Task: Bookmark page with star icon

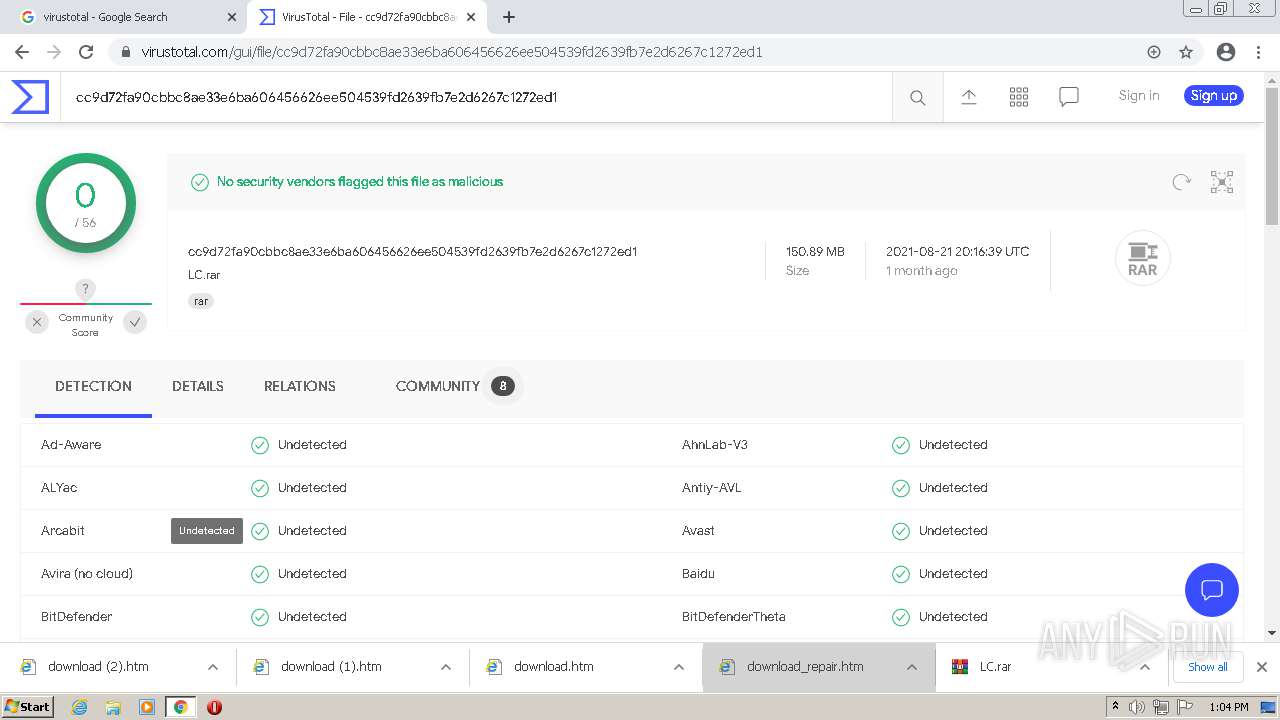Action: click(1186, 52)
